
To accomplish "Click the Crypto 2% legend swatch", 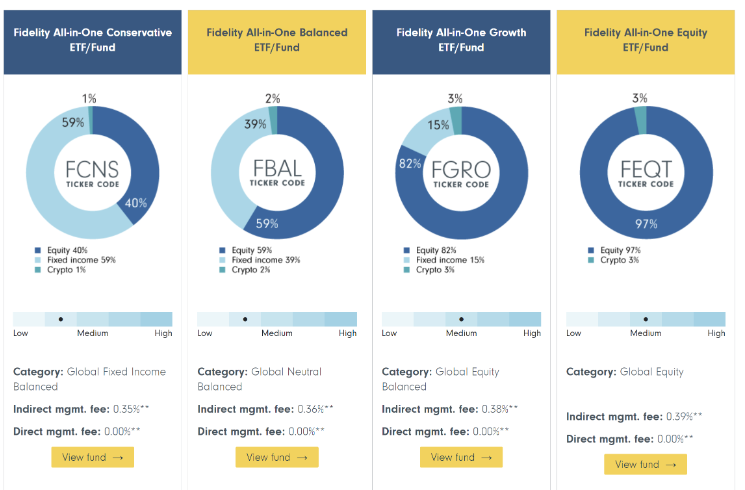I will pyautogui.click(x=222, y=270).
